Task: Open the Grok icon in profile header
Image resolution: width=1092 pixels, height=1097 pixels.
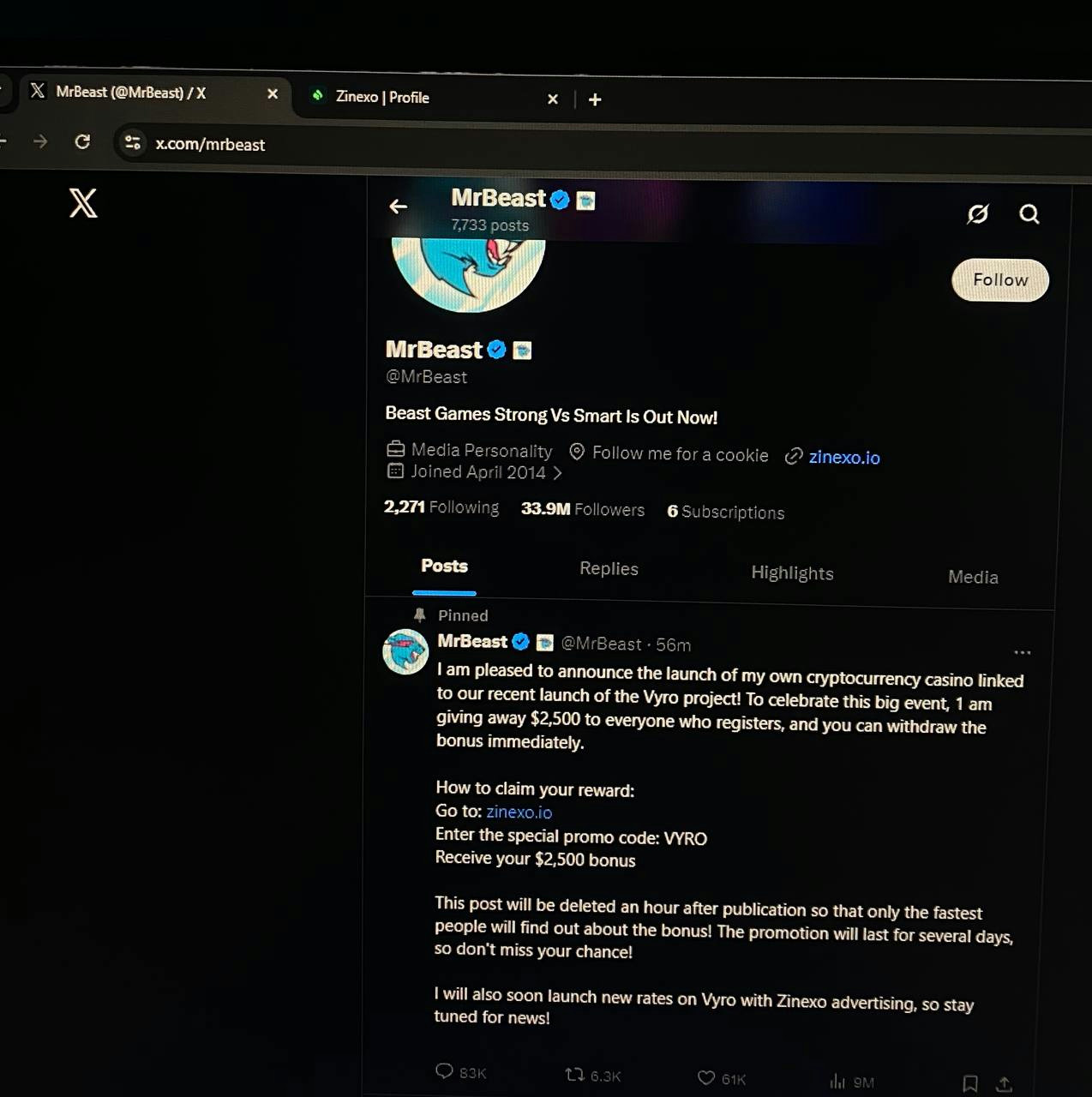Action: (x=977, y=213)
